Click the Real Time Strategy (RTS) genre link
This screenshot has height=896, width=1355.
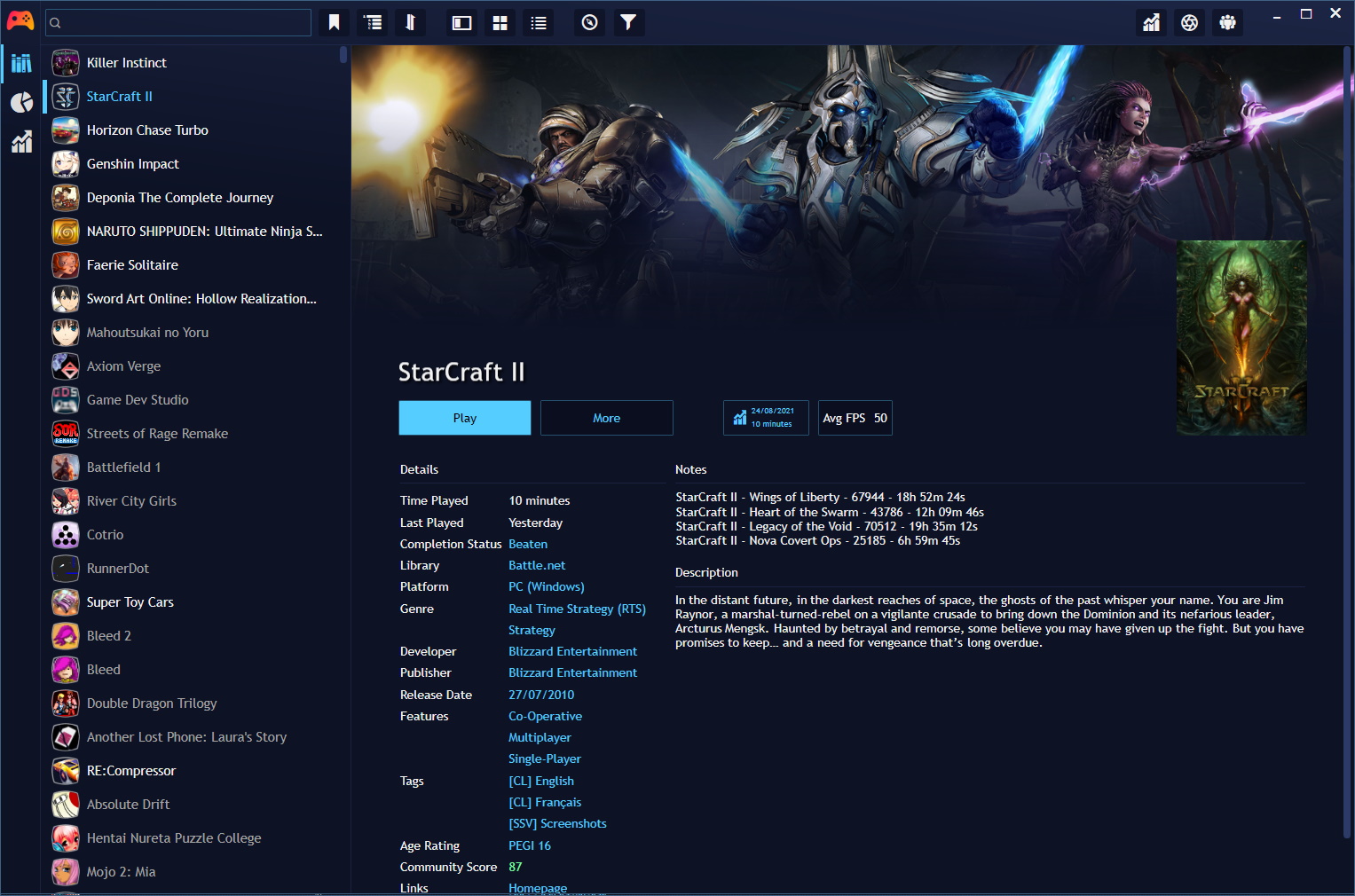[577, 609]
